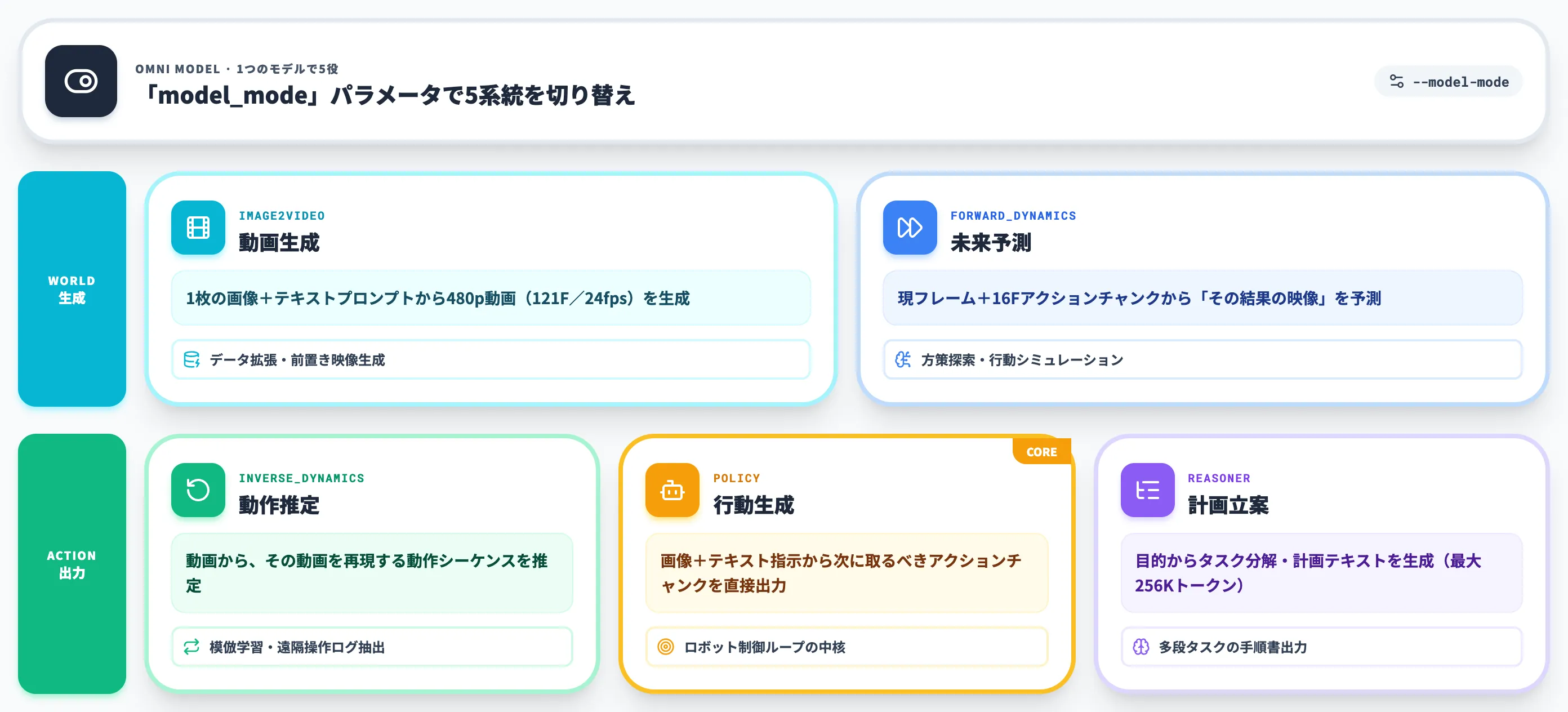Click the 480p動画 description box
1568x712 pixels.
491,298
